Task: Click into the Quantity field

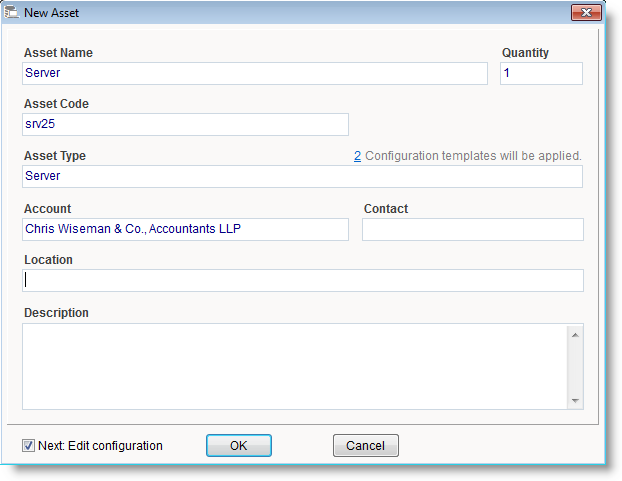Action: click(x=540, y=73)
